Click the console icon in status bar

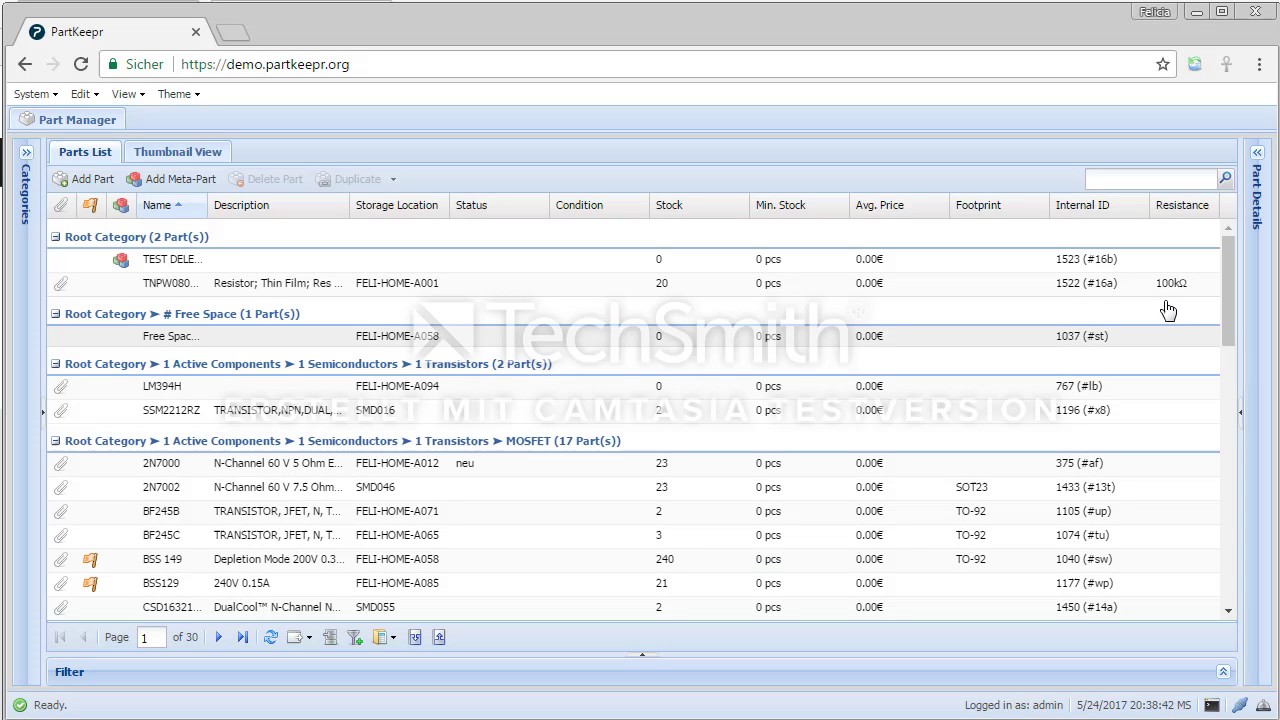point(1212,705)
